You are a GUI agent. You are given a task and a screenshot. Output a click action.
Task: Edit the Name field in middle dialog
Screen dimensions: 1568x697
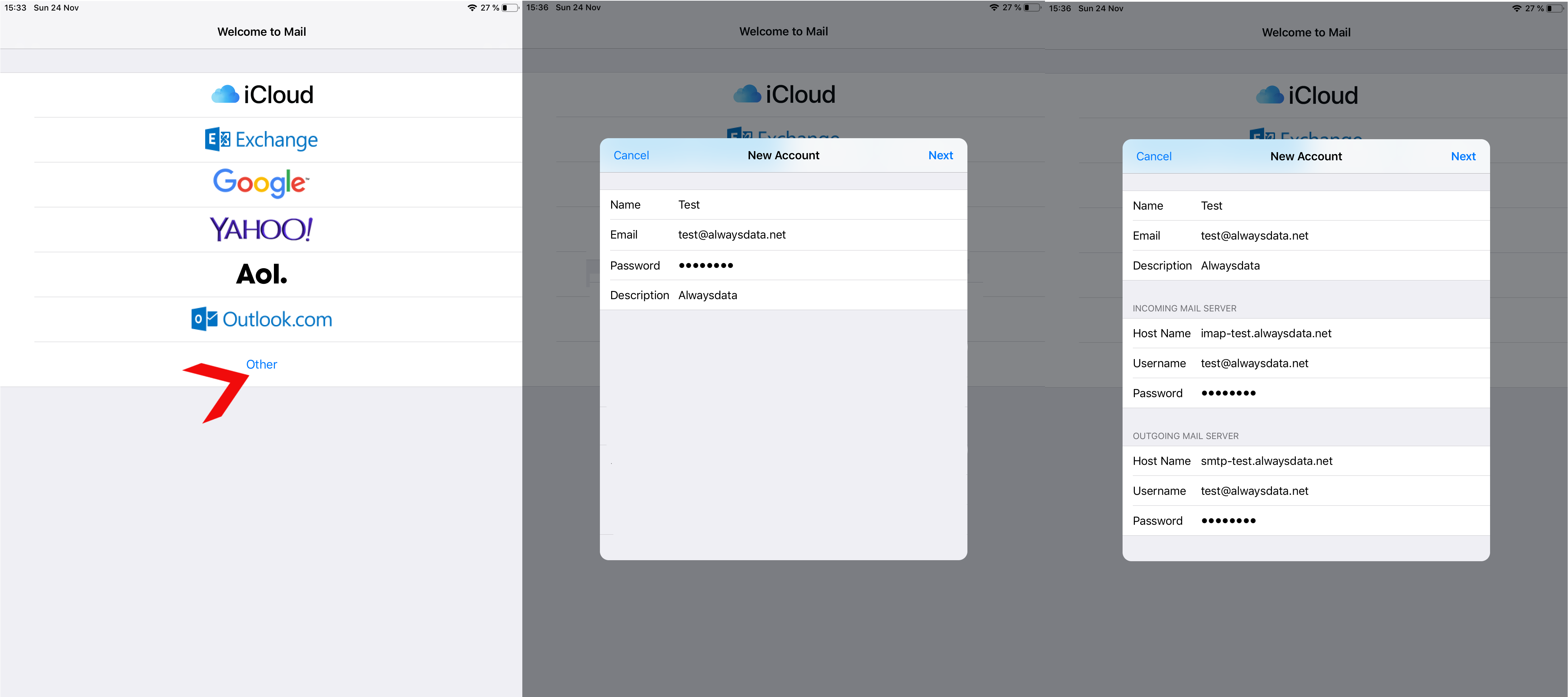tap(783, 205)
